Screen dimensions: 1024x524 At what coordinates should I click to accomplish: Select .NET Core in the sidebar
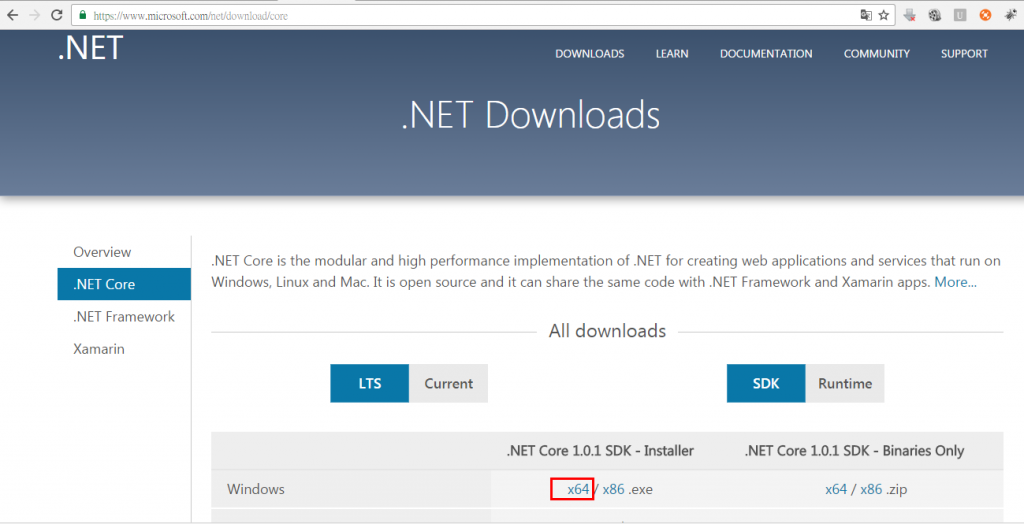coord(124,284)
